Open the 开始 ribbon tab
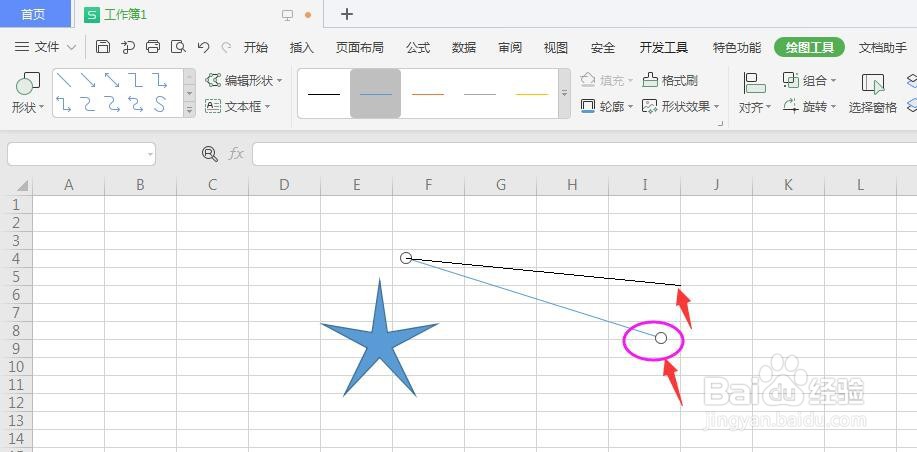 [256, 47]
